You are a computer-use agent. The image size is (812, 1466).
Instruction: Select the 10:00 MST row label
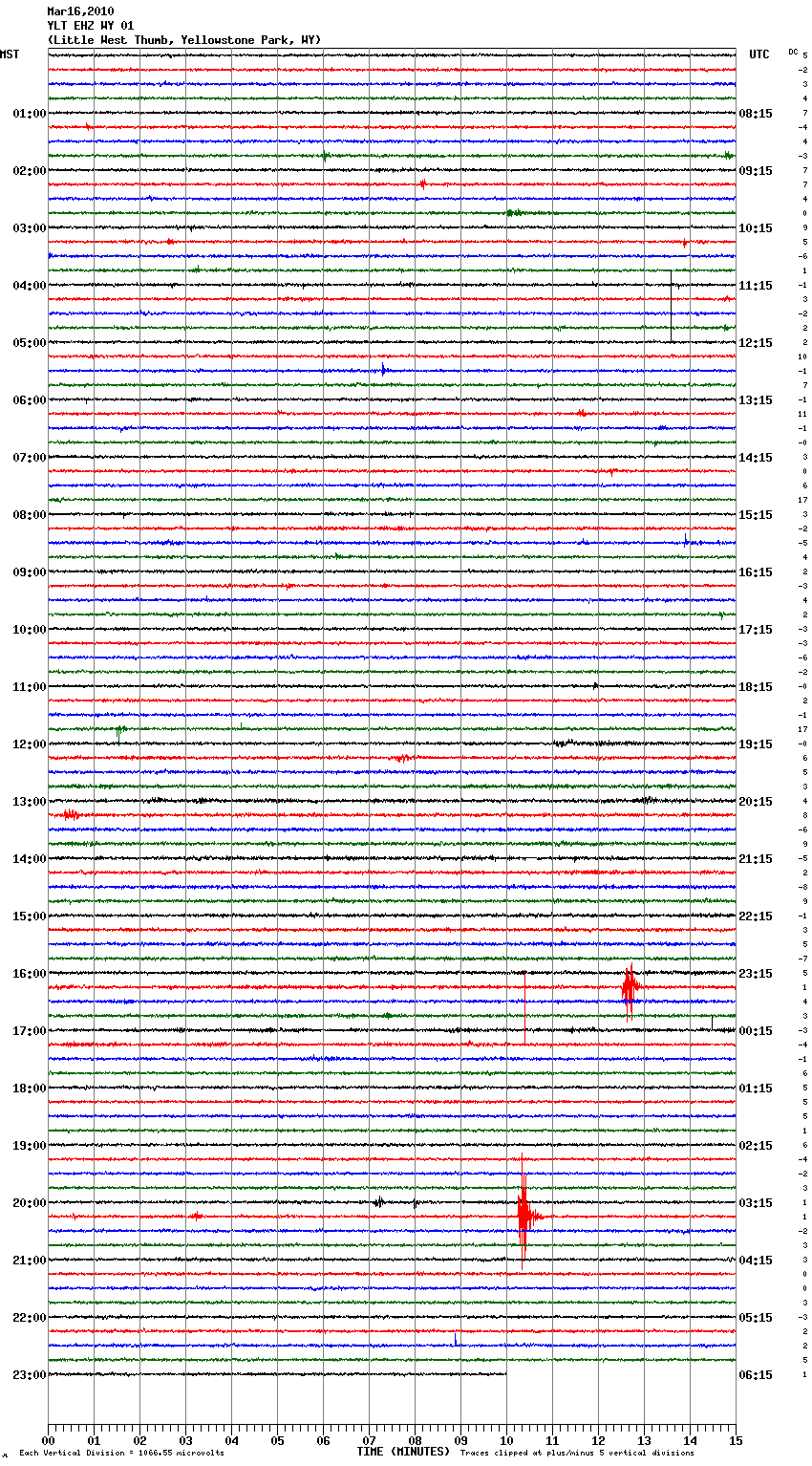pyautogui.click(x=30, y=630)
